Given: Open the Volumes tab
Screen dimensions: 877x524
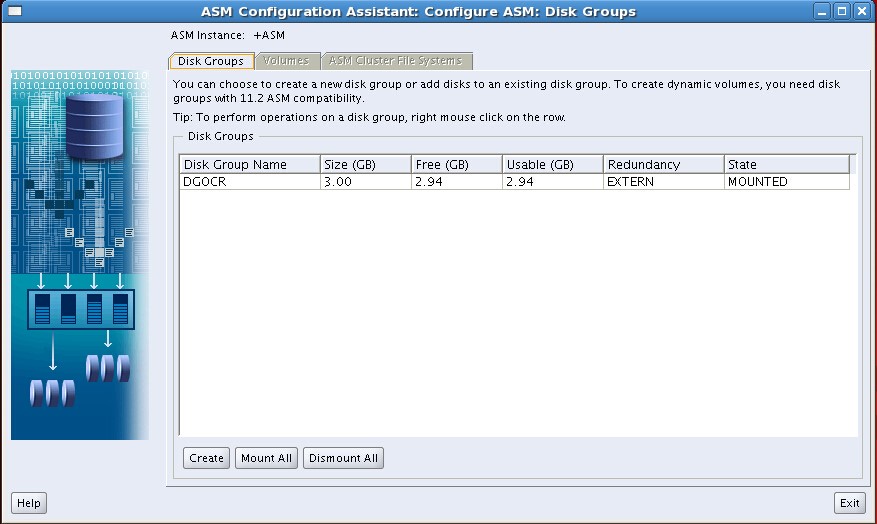Looking at the screenshot, I should (x=286, y=60).
